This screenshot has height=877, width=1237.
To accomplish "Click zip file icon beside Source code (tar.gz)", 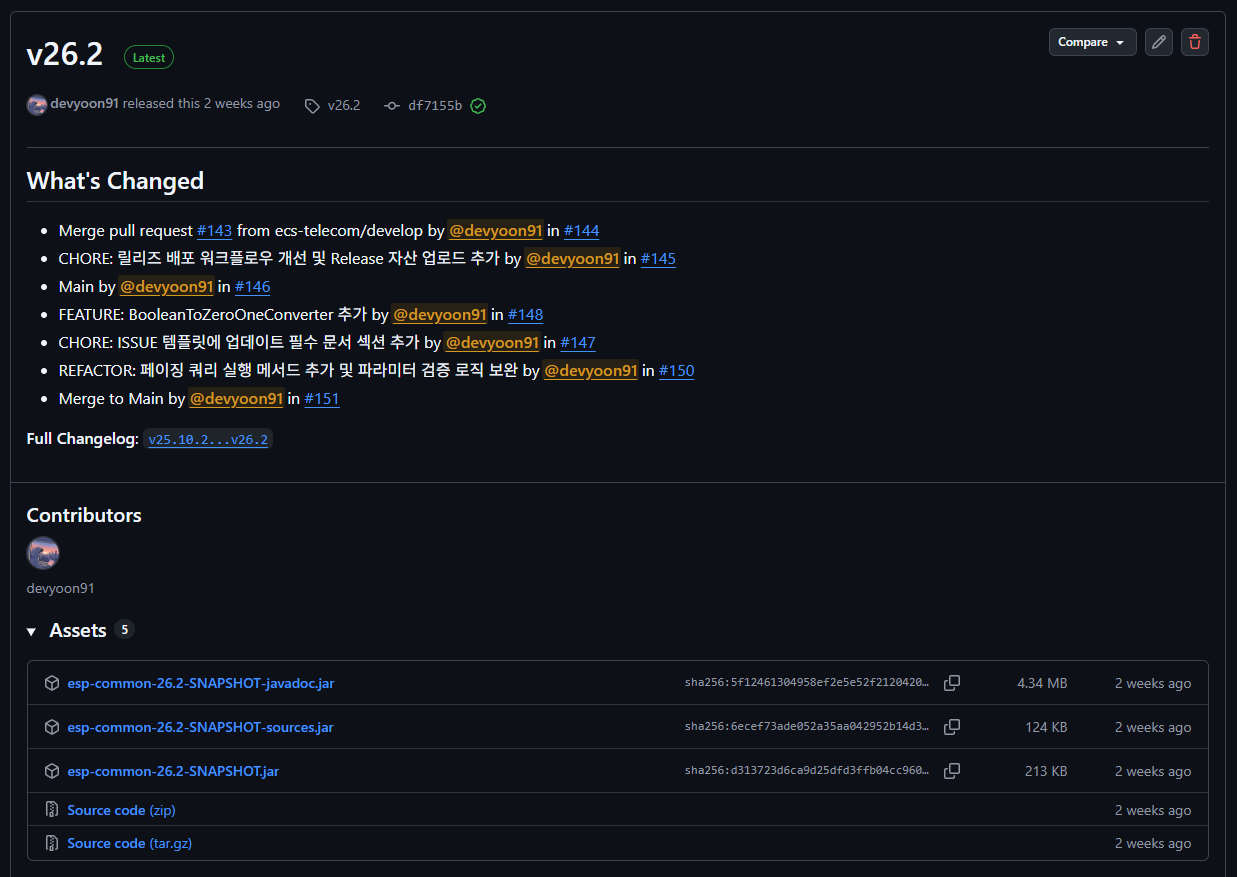I will pyautogui.click(x=52, y=843).
